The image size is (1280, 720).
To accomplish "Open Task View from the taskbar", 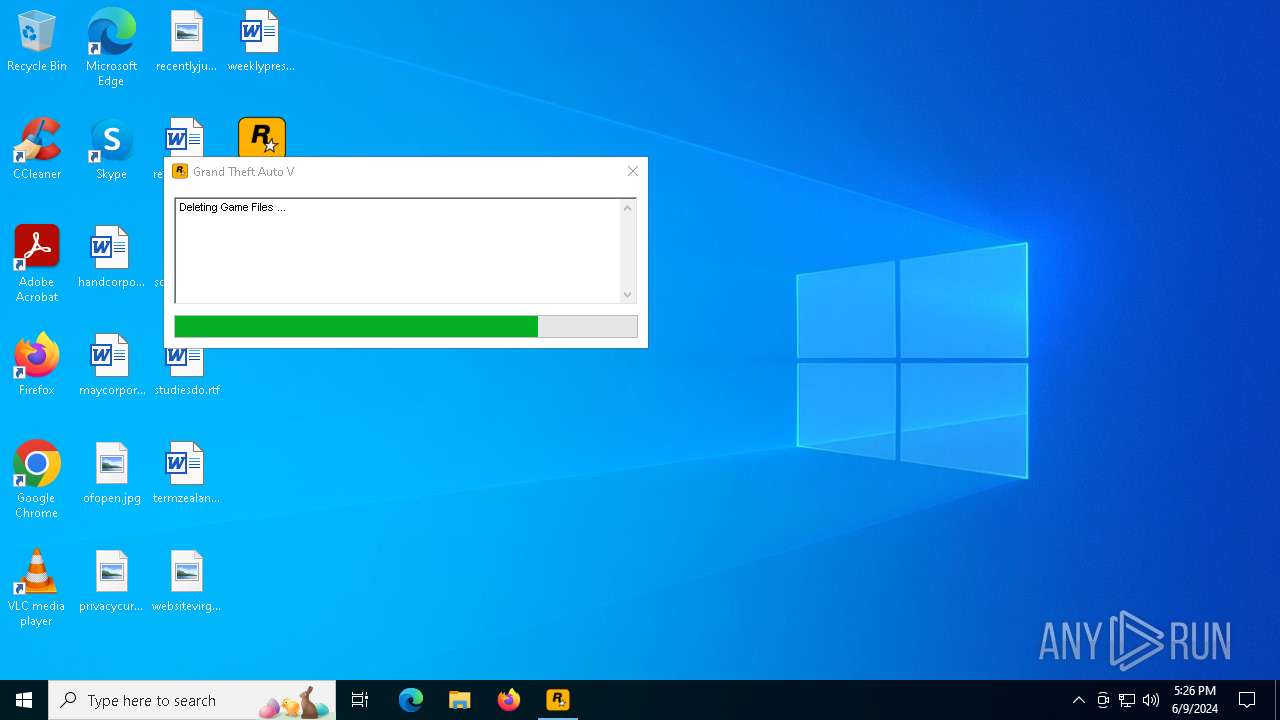I will 360,700.
